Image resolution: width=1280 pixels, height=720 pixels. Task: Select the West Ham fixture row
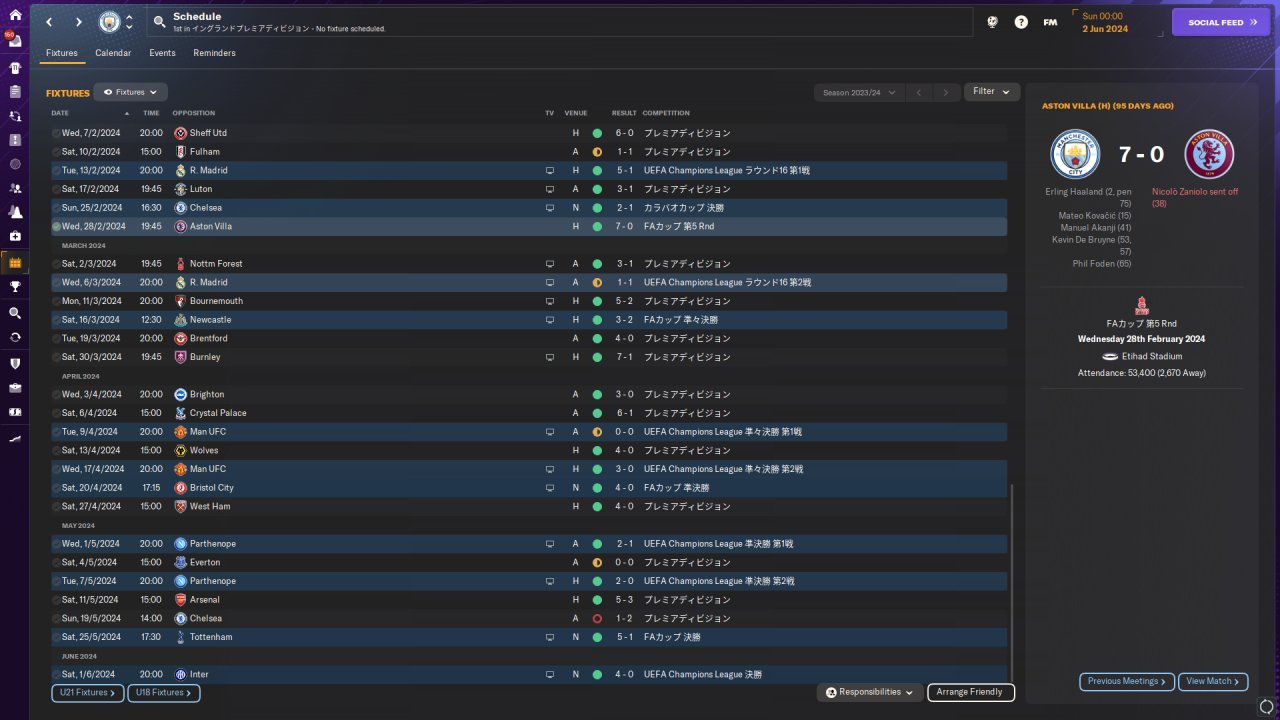point(529,507)
